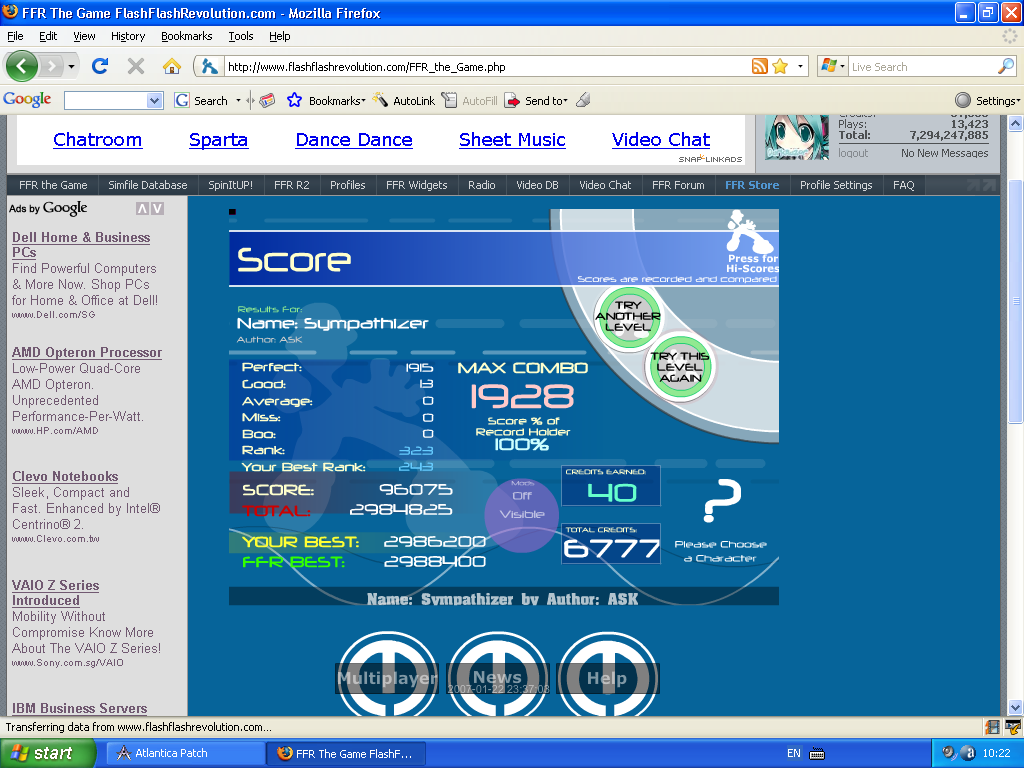
Task: Open the address bar history dropdown
Action: point(801,67)
